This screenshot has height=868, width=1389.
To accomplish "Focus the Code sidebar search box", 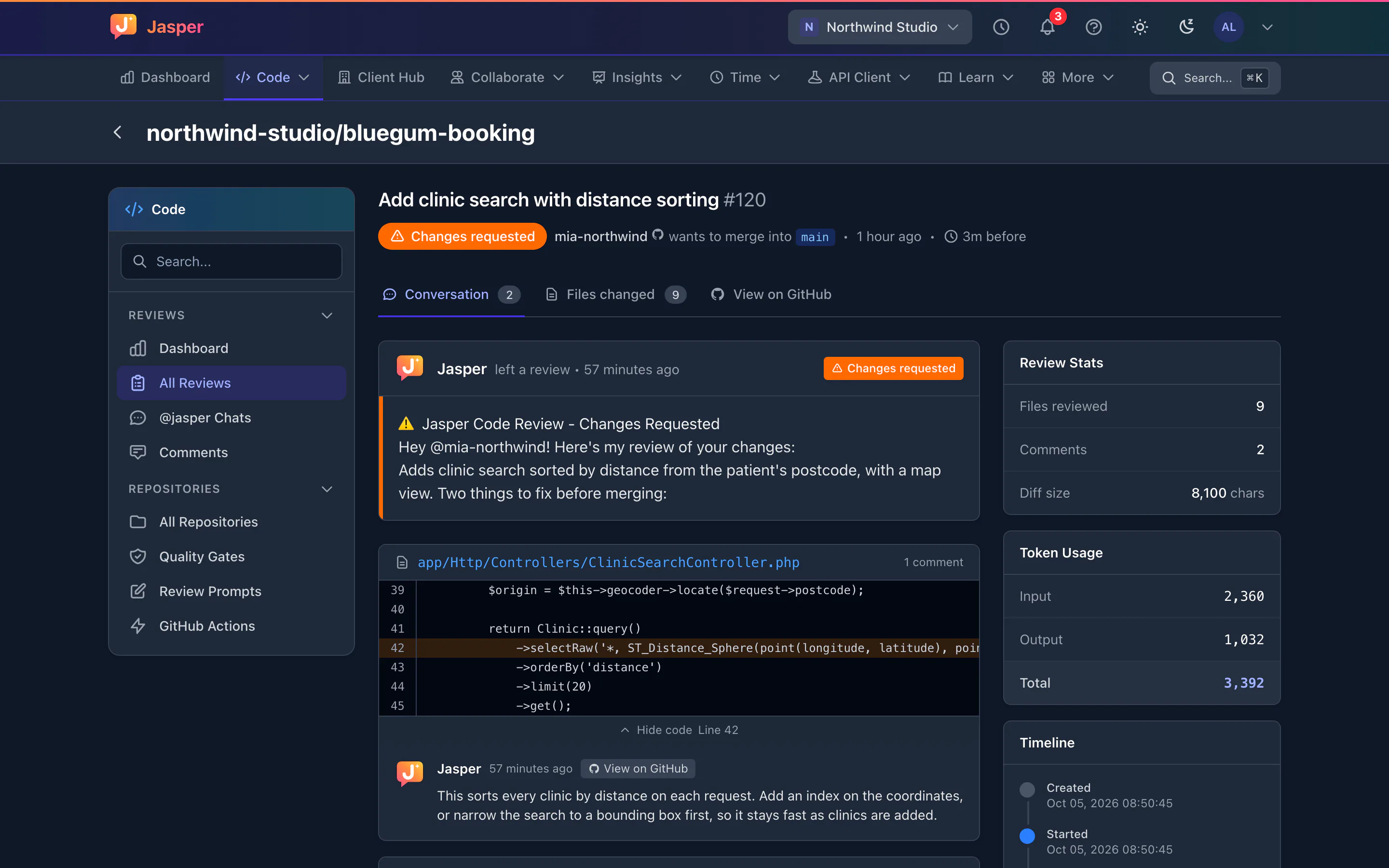I will tap(231, 261).
